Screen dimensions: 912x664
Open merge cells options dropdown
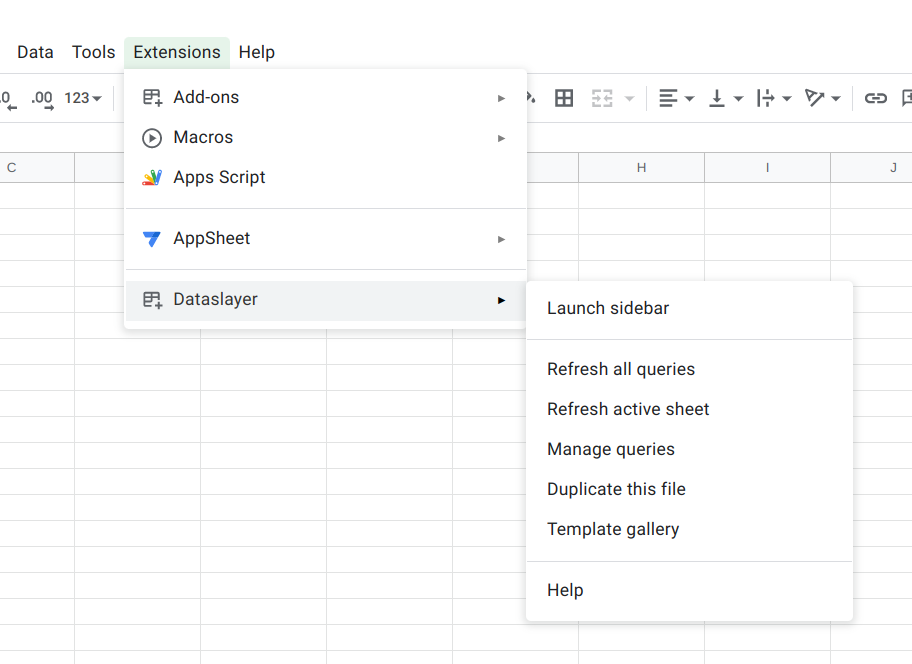click(x=629, y=99)
